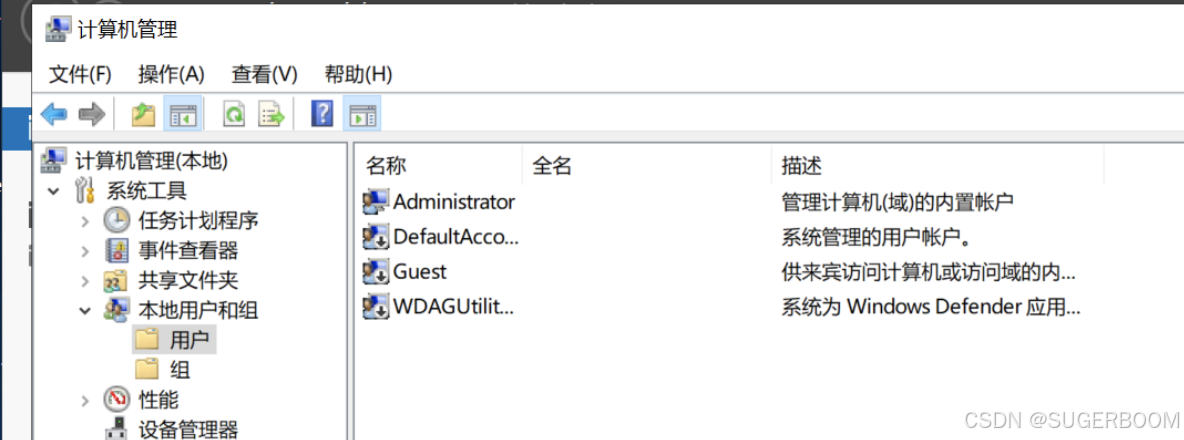Select 计算机管理(本地) tree label
The image size is (1184, 440).
151,160
